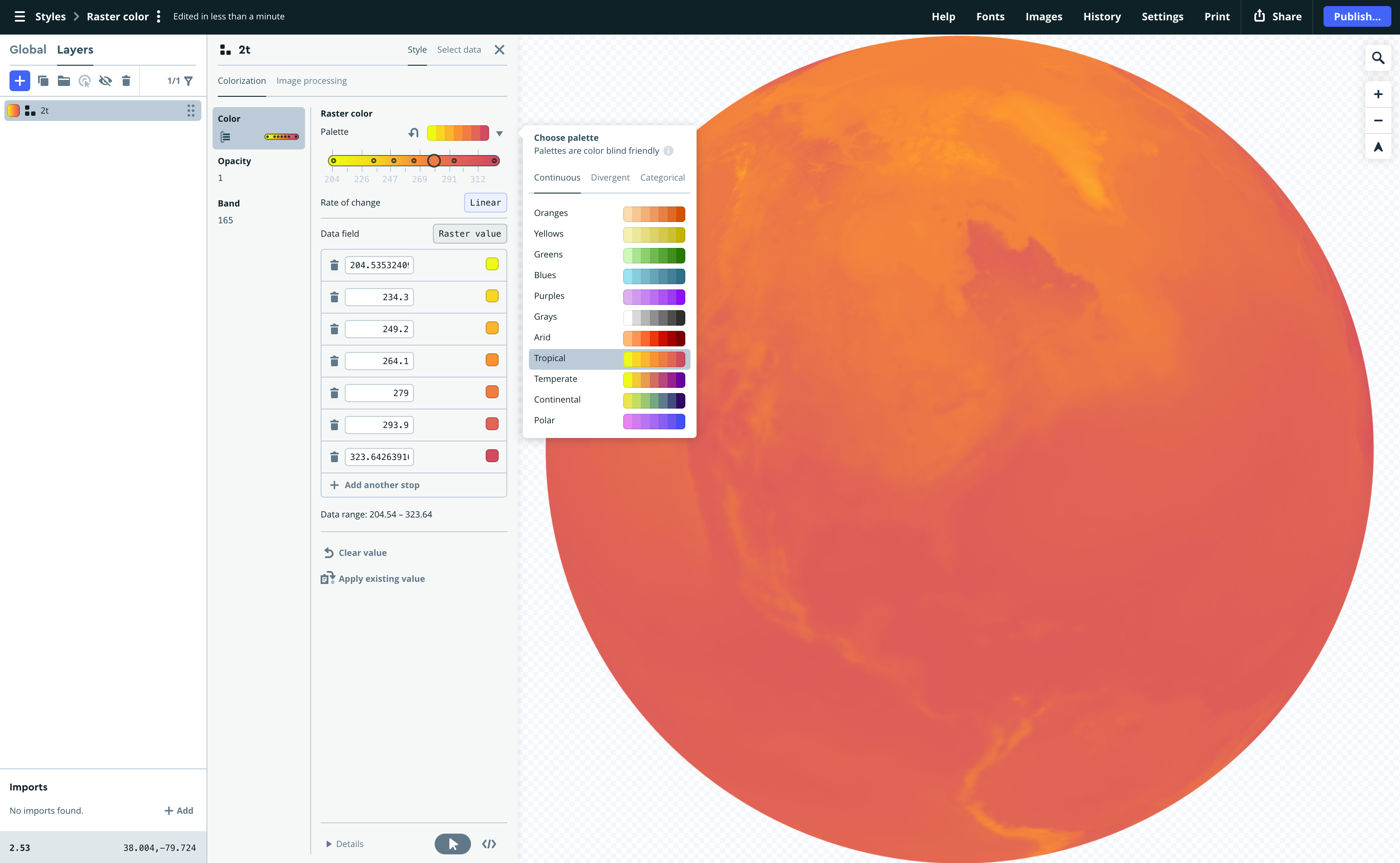
Task: Switch to Categorical palettes tab
Action: [x=662, y=178]
